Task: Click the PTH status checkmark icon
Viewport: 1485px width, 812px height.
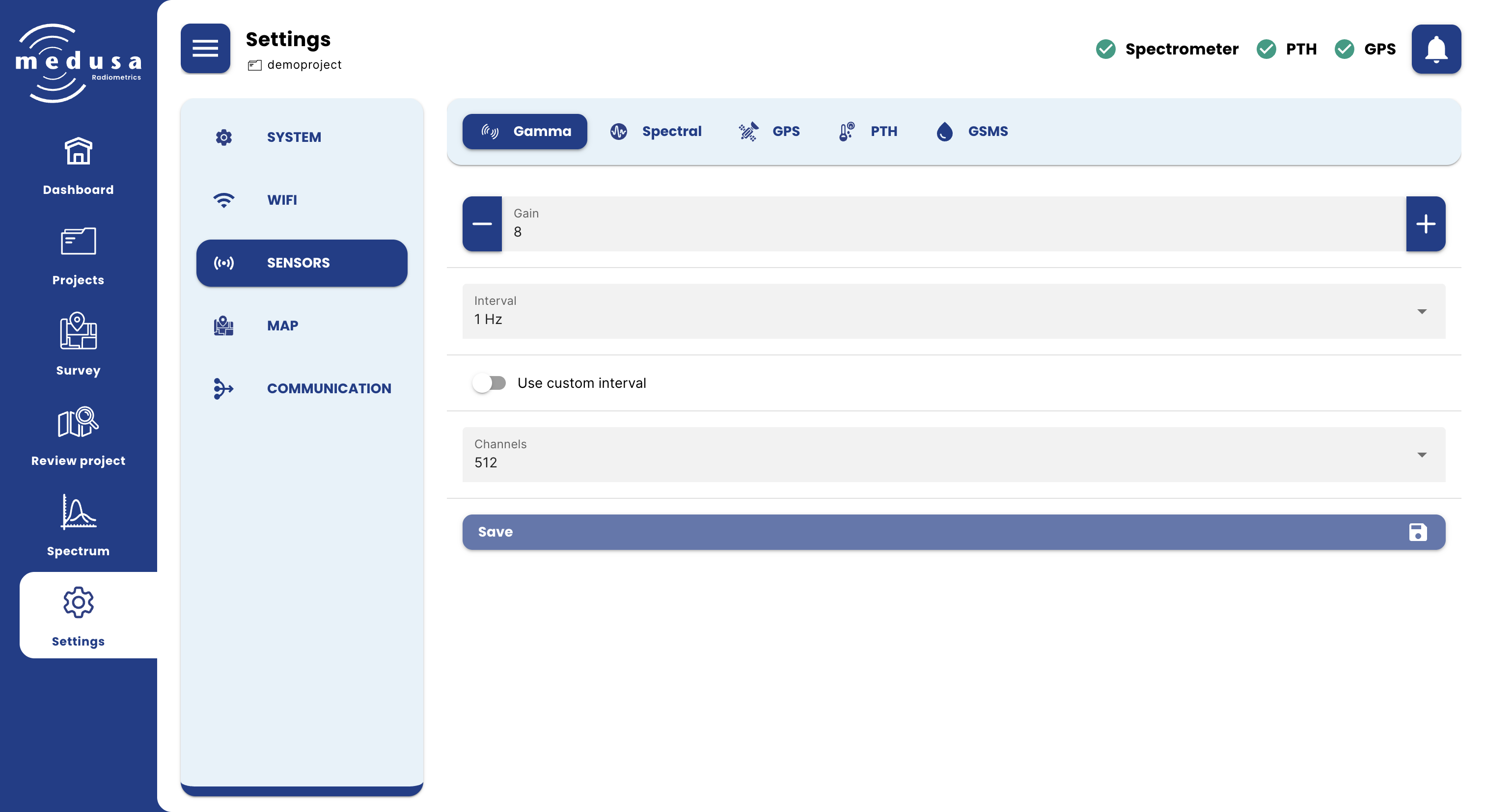Action: pyautogui.click(x=1266, y=49)
